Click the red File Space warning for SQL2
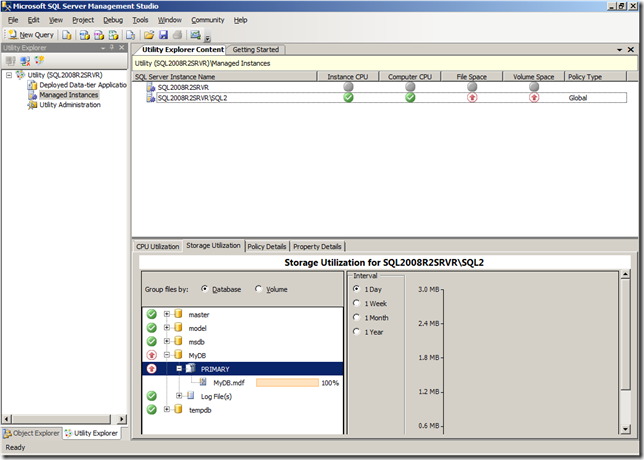 [471, 98]
